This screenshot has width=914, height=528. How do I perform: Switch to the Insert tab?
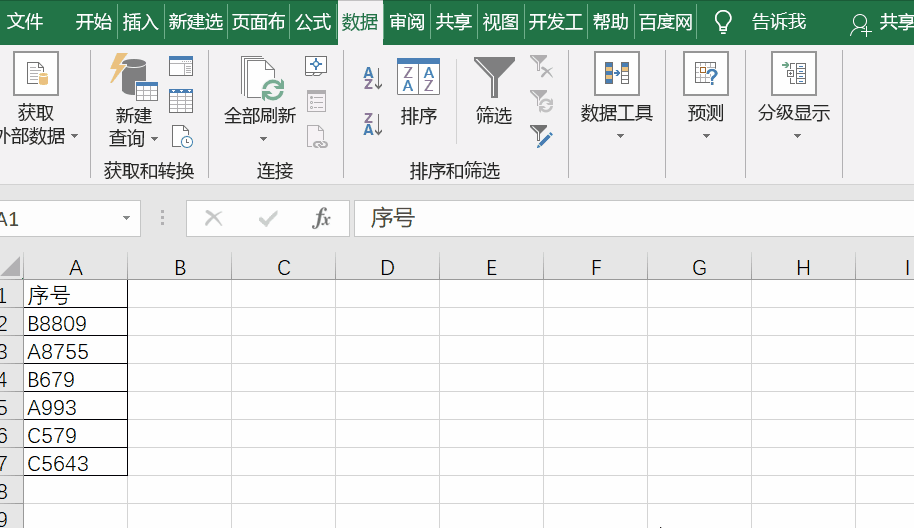pyautogui.click(x=140, y=22)
